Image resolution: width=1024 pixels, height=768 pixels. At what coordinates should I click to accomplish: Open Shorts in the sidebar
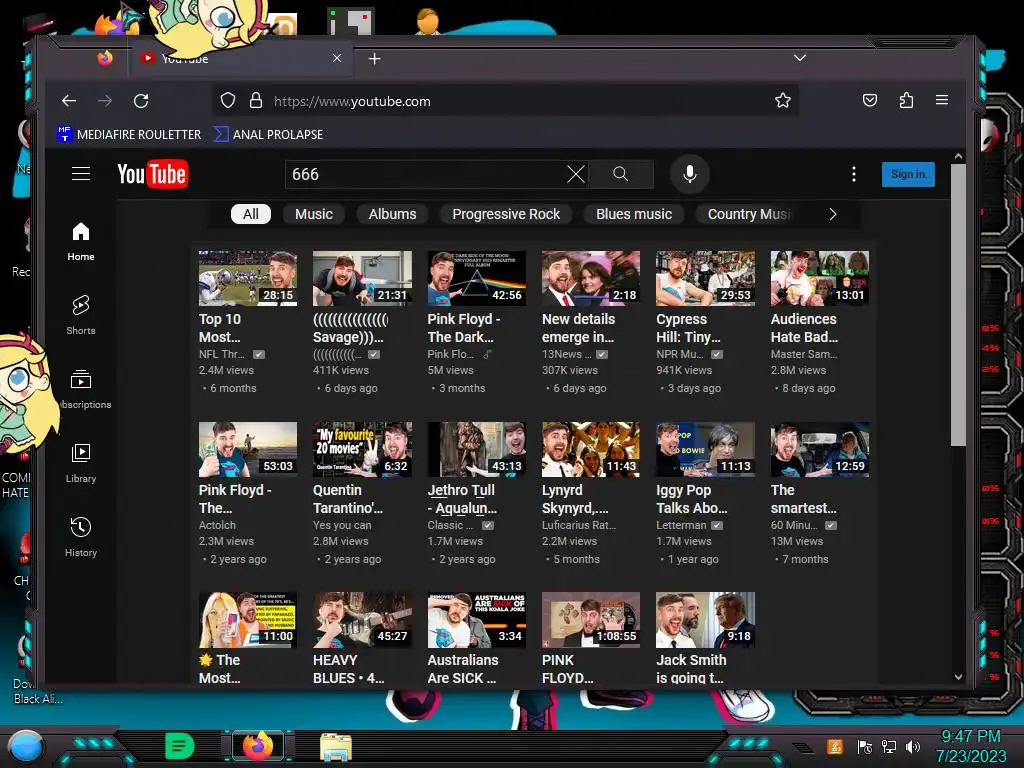tap(81, 315)
